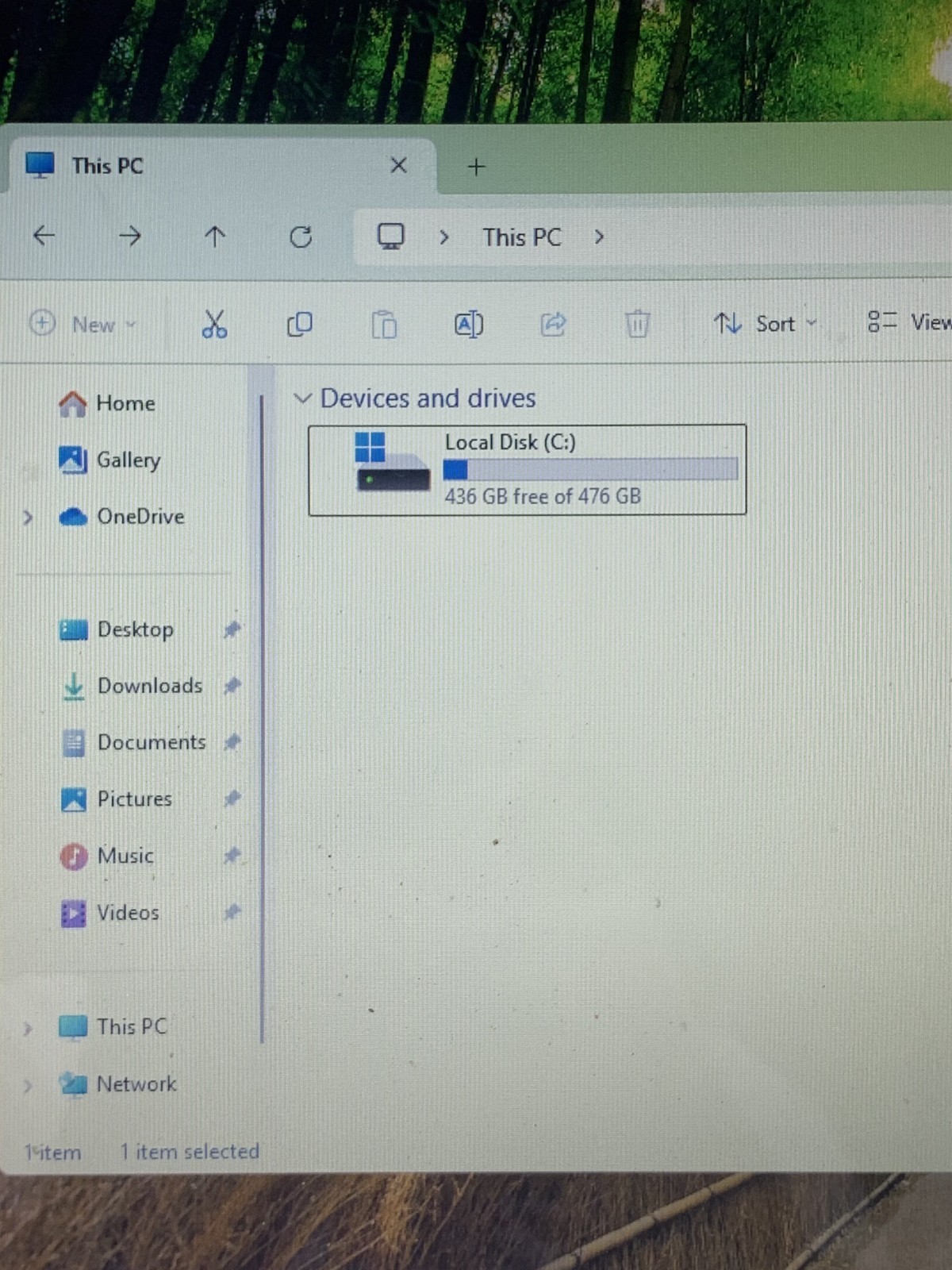Expand the OneDrive tree node

tap(28, 518)
